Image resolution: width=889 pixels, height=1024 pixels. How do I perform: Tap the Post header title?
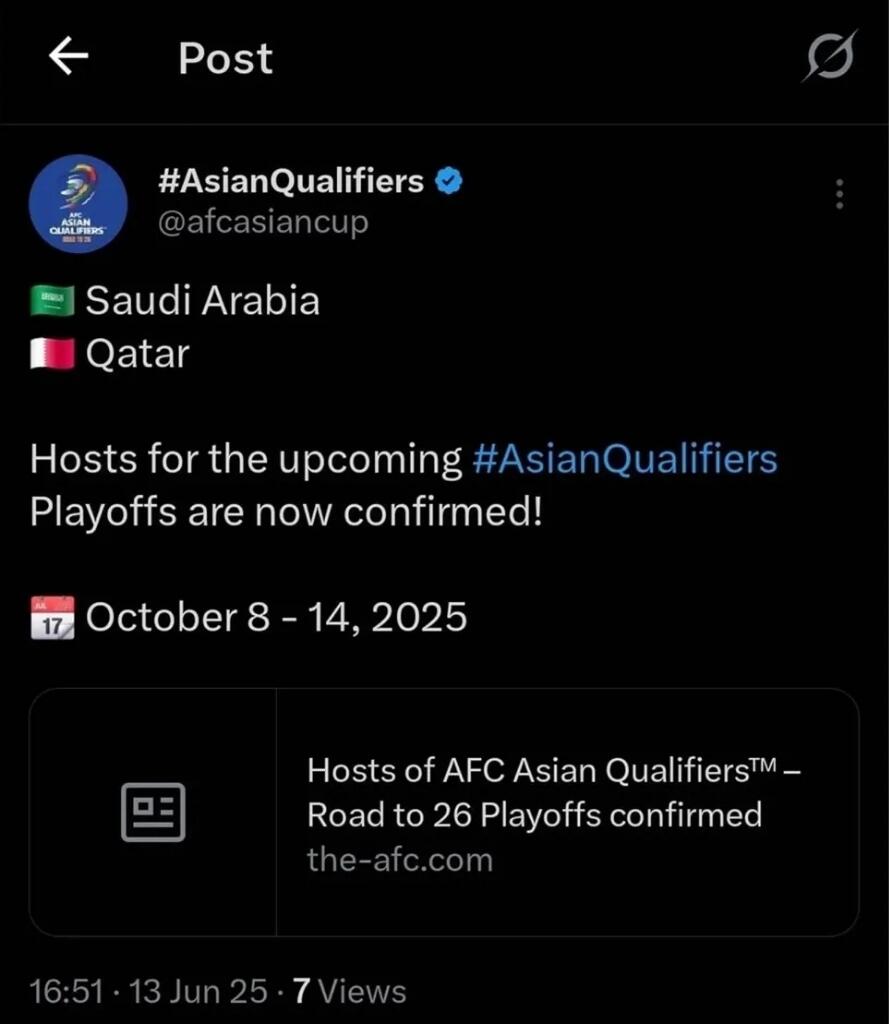point(225,58)
